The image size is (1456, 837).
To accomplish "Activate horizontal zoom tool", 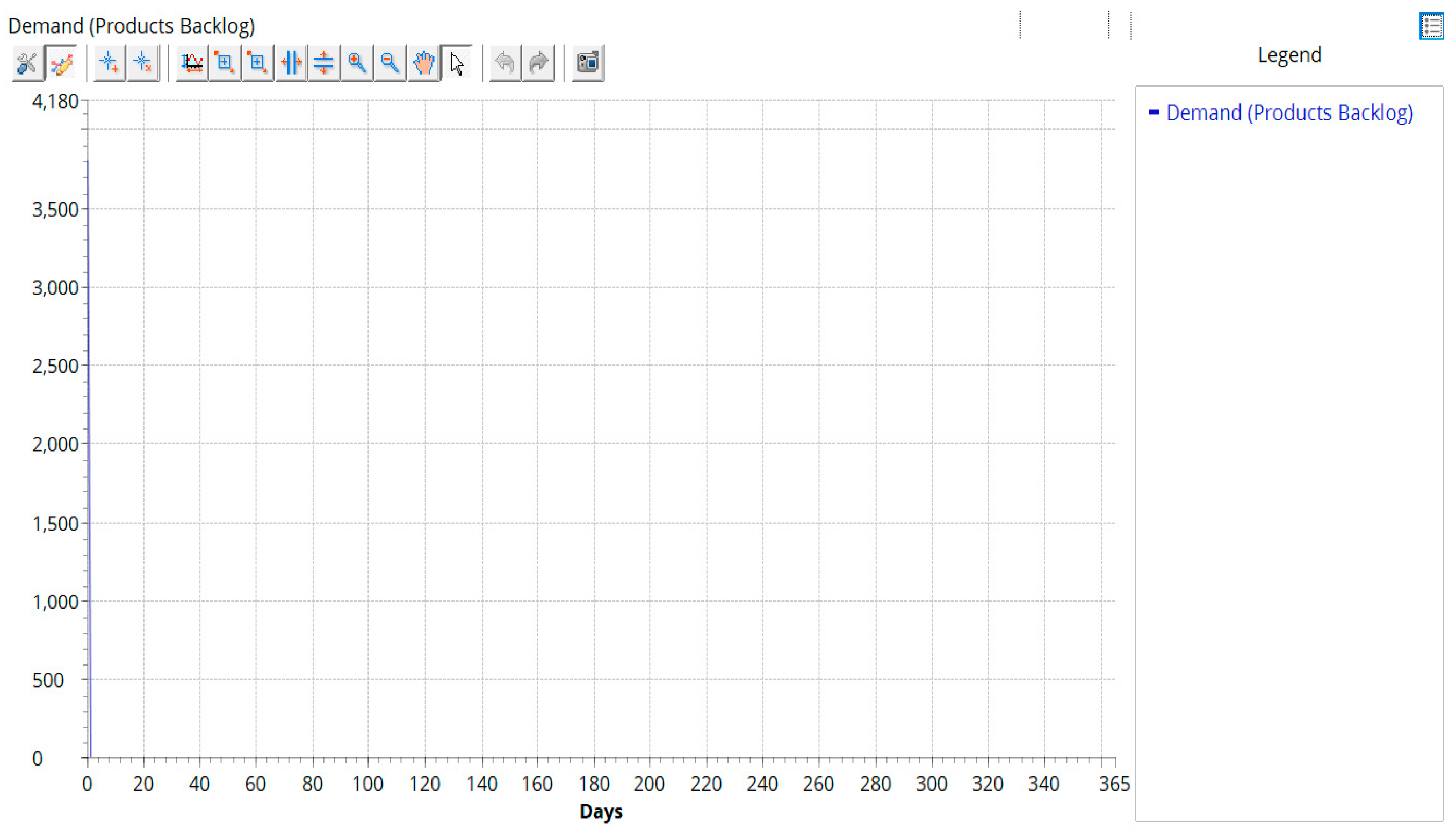I will point(291,63).
